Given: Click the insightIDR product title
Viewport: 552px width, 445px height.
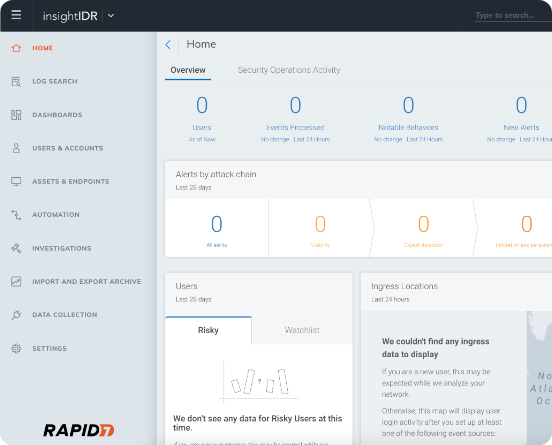Looking at the screenshot, I should tap(70, 16).
